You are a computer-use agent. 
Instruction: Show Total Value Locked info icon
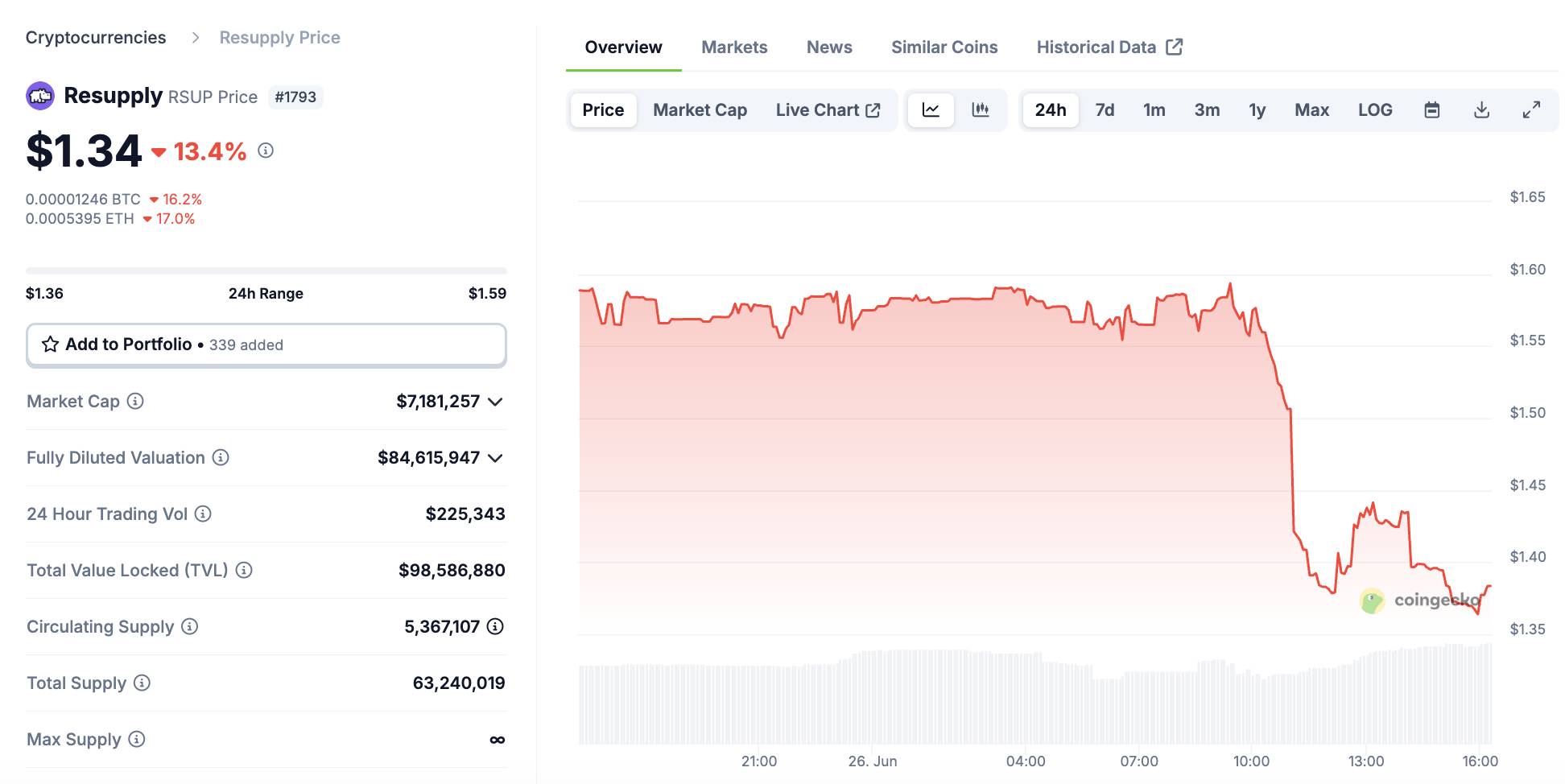244,570
